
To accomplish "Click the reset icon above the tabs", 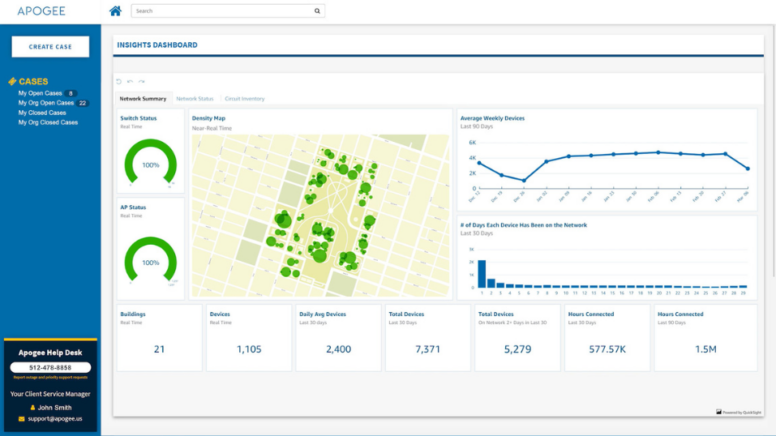I will (119, 82).
